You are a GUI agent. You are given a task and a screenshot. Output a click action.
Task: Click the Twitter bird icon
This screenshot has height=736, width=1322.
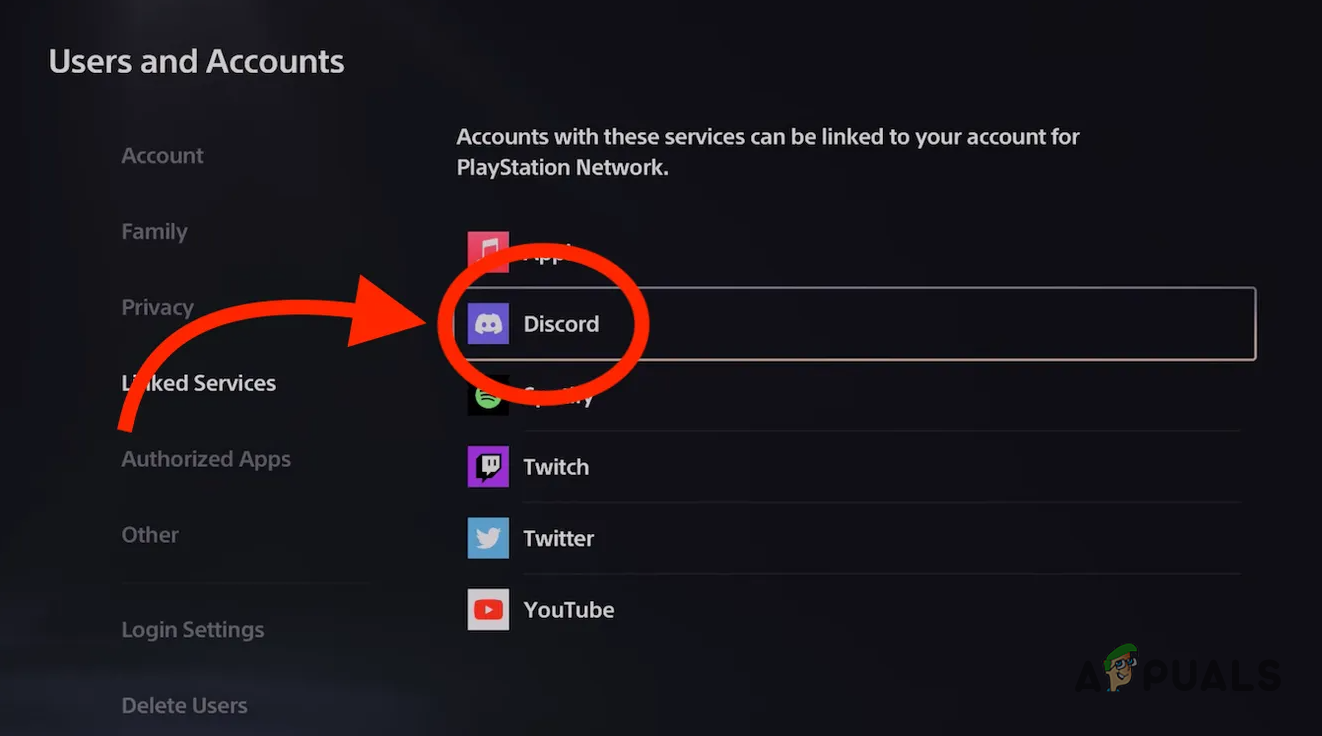487,538
